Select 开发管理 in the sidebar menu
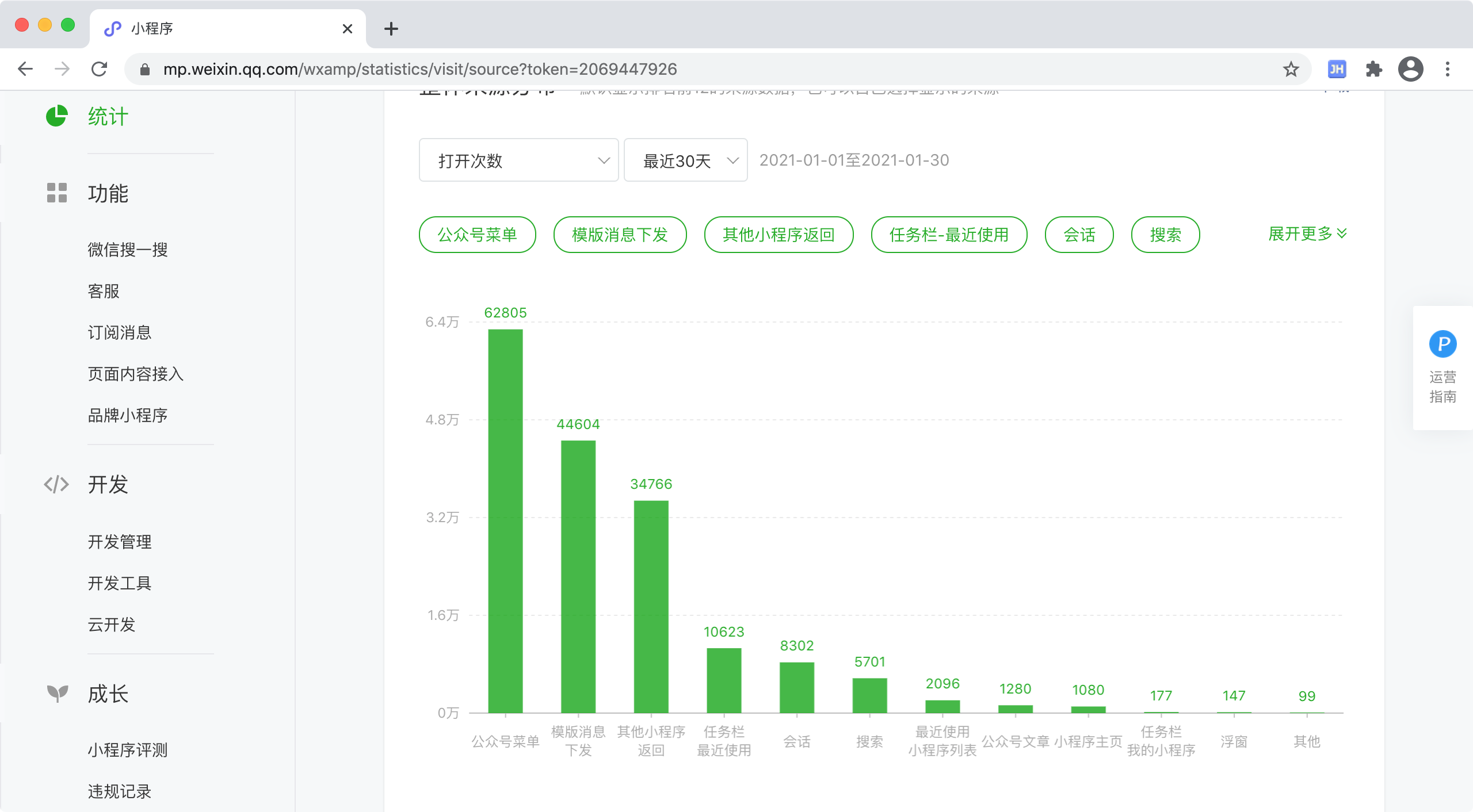1473x812 pixels. point(120,542)
